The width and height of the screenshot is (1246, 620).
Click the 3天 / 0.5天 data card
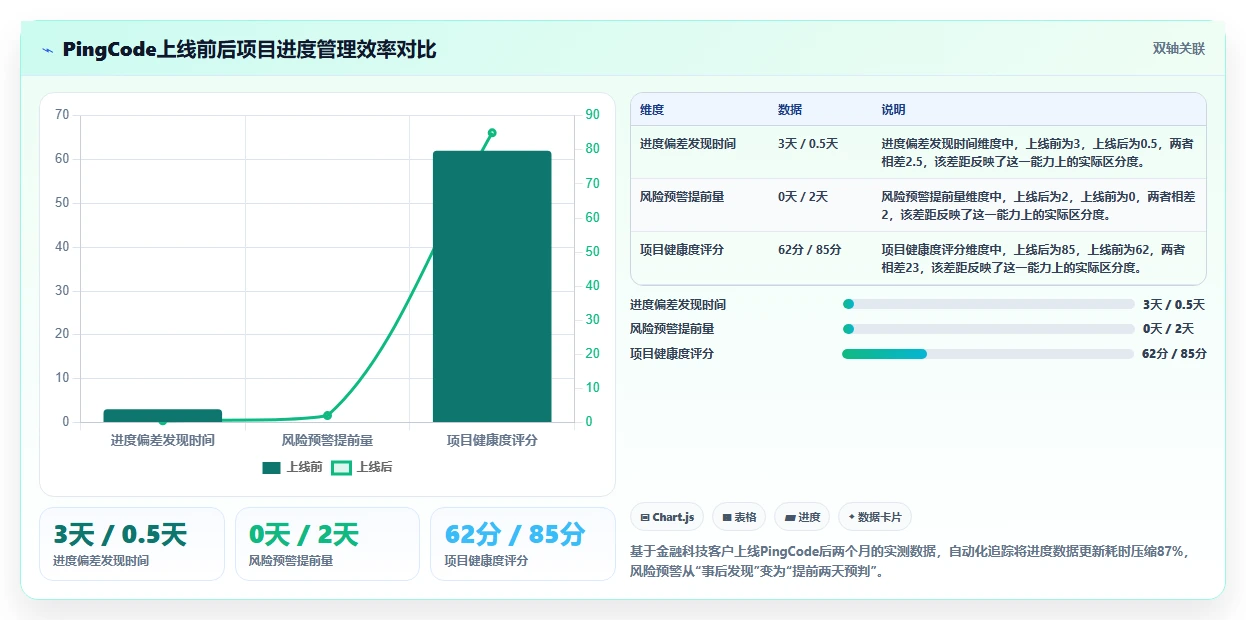click(132, 544)
